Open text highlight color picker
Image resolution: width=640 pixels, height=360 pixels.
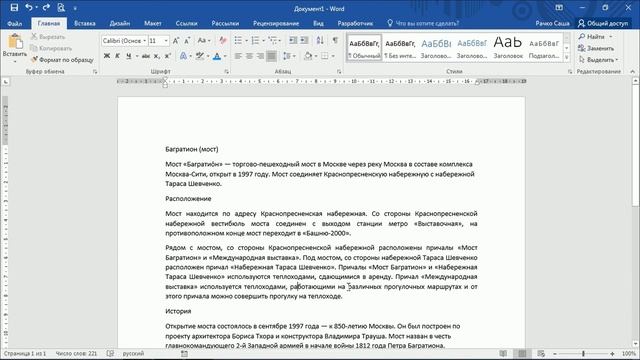(208, 56)
